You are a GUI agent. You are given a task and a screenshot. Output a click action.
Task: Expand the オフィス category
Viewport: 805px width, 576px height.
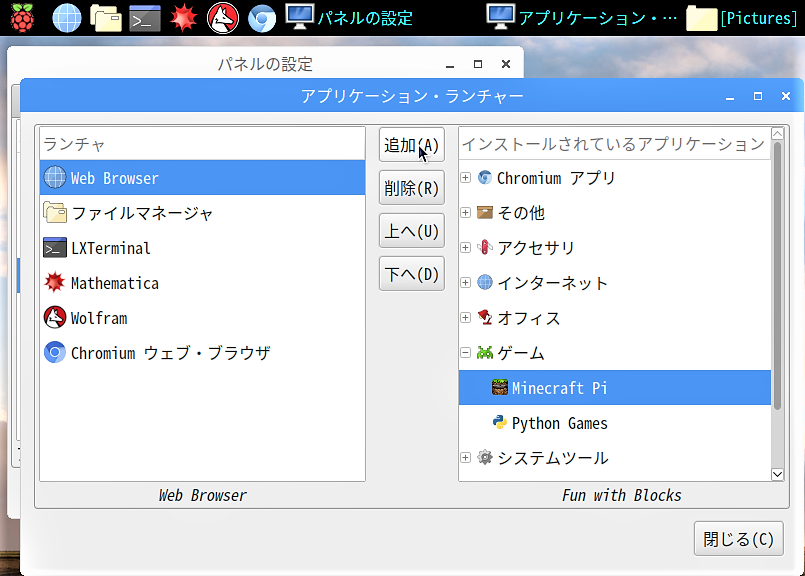(466, 317)
